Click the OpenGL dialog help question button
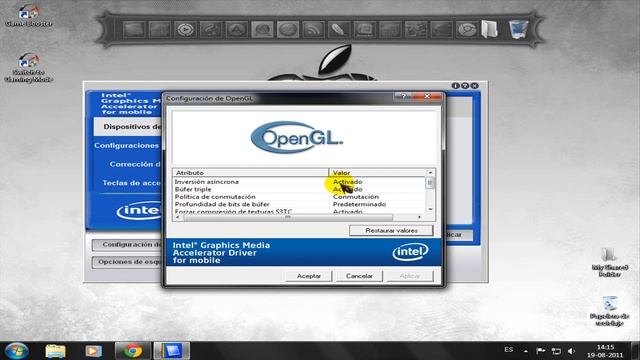 point(403,96)
